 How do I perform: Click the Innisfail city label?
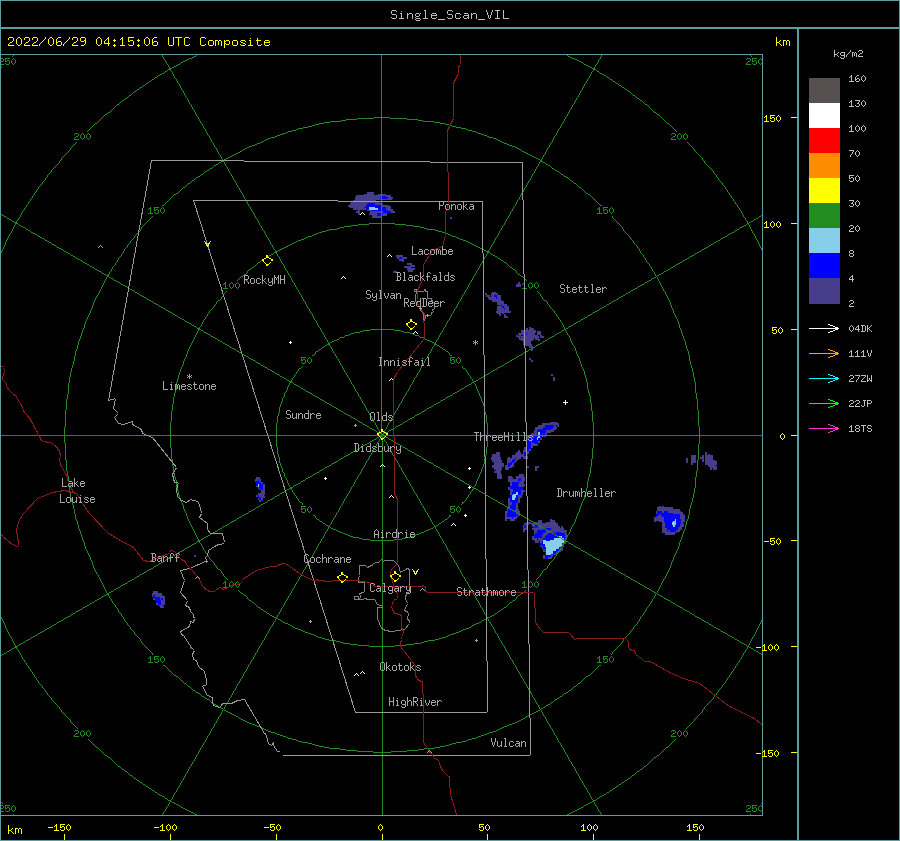pos(404,362)
